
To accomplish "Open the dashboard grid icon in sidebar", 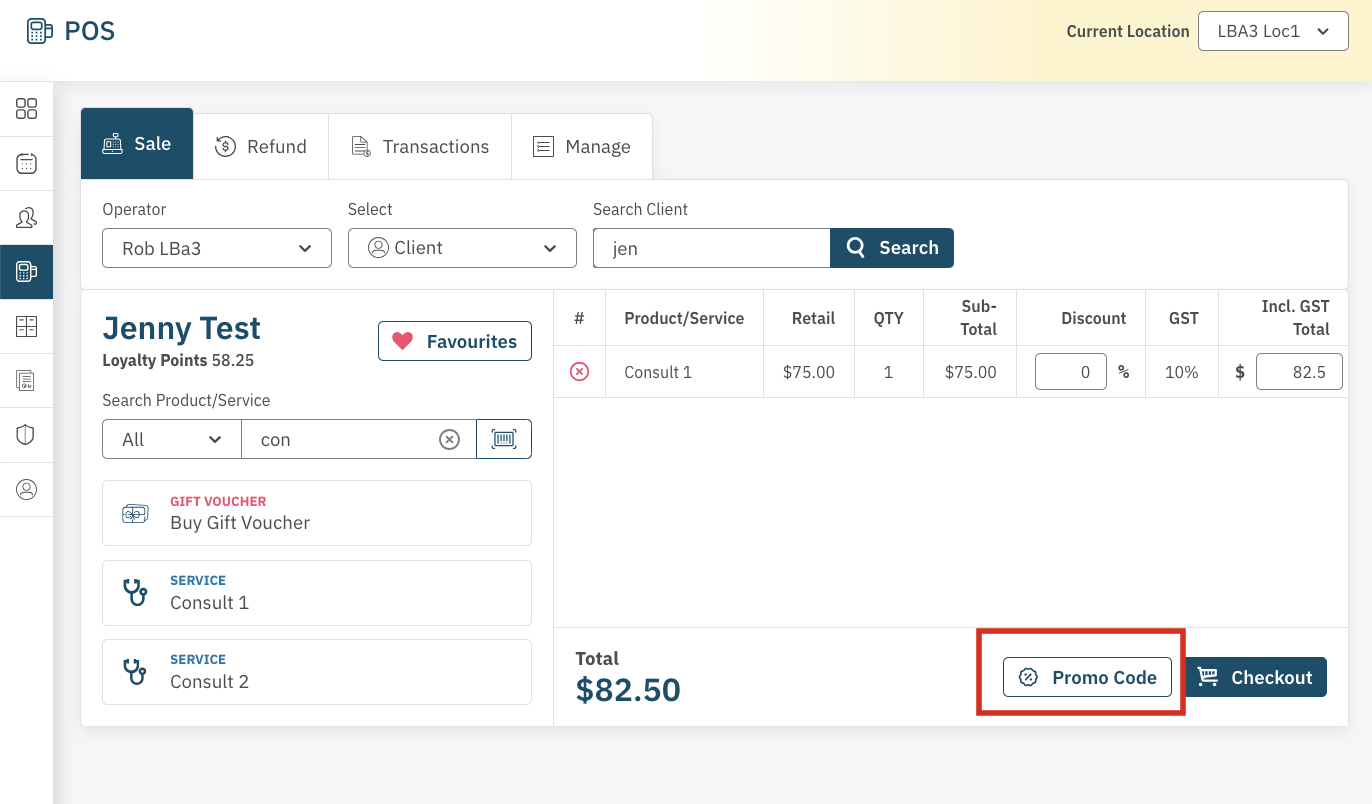I will [27, 109].
